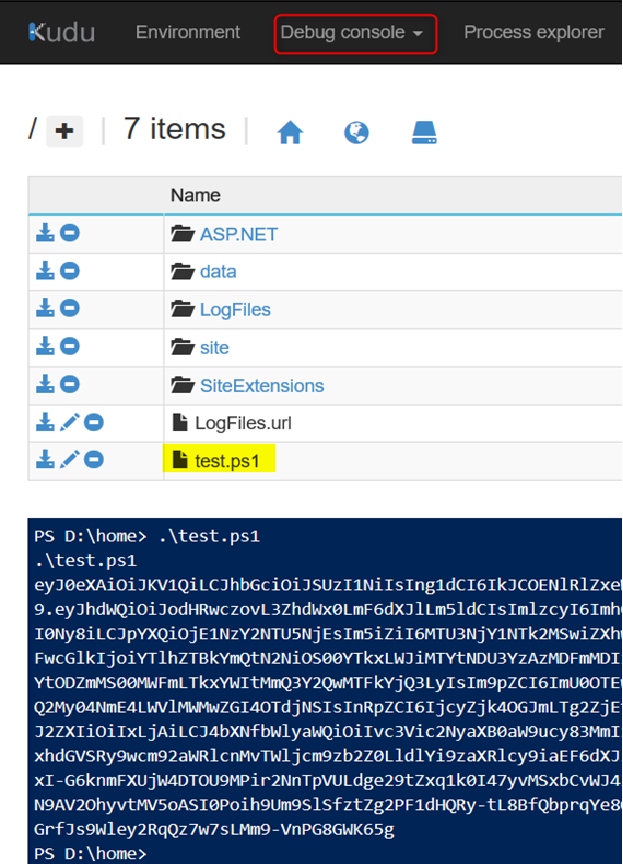Click the bottom PS D:\home> prompt line
Image resolution: width=623 pixels, height=864 pixels.
(90, 854)
